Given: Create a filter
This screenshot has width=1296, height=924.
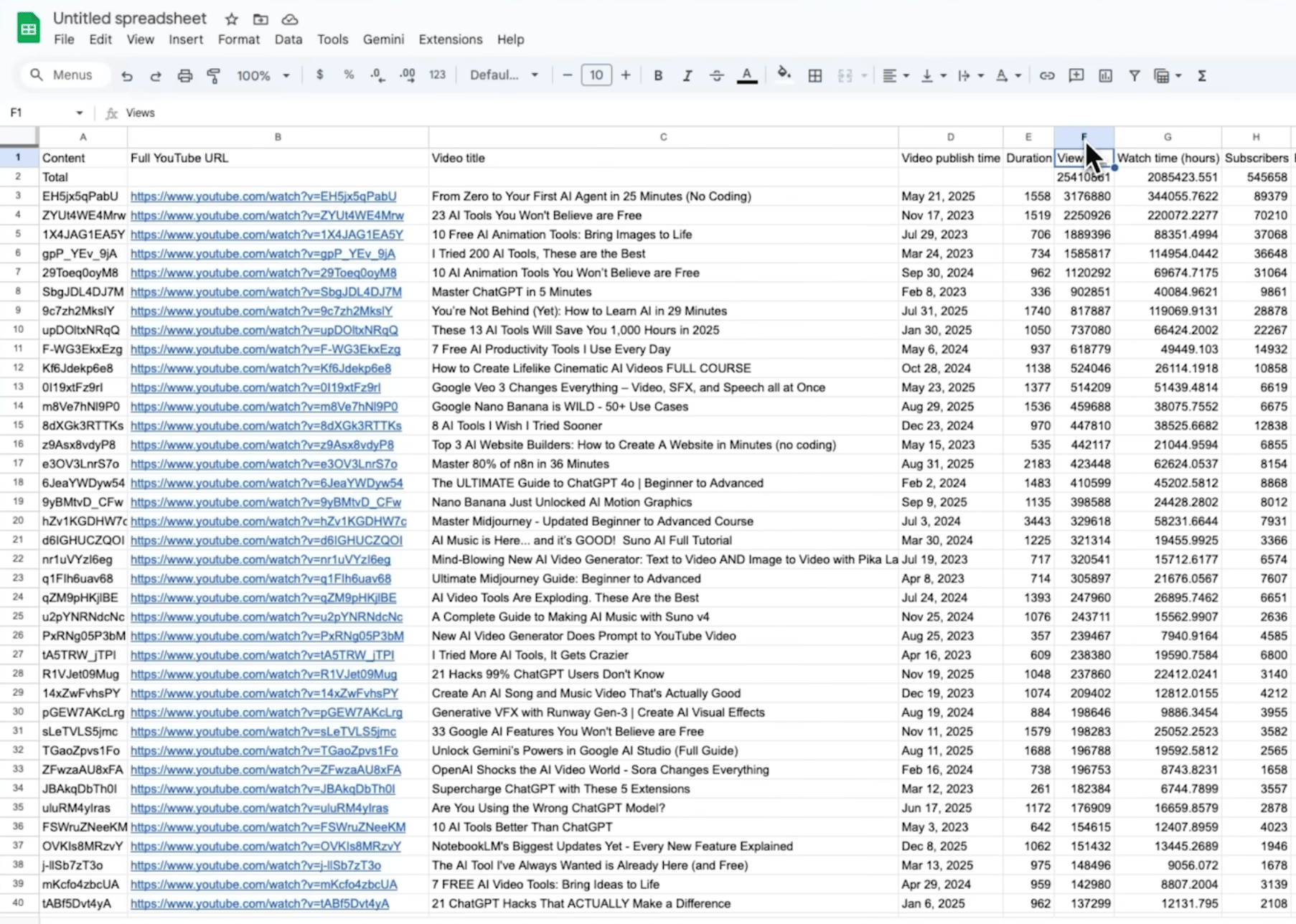Looking at the screenshot, I should tap(1135, 75).
